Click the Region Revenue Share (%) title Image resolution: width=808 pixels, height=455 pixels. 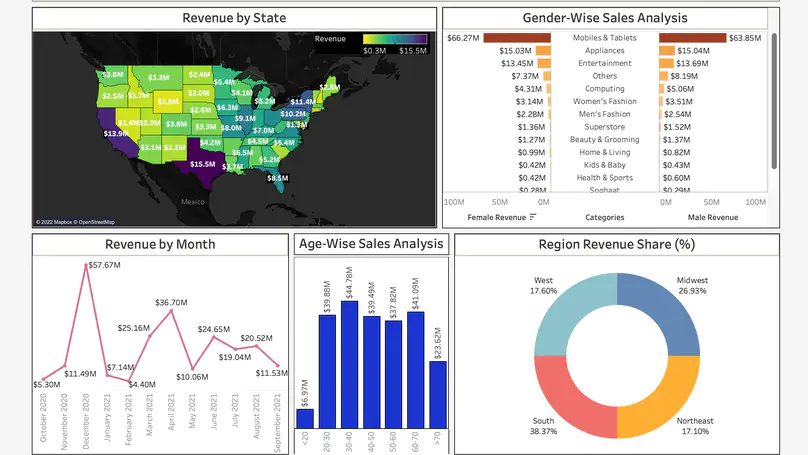617,244
